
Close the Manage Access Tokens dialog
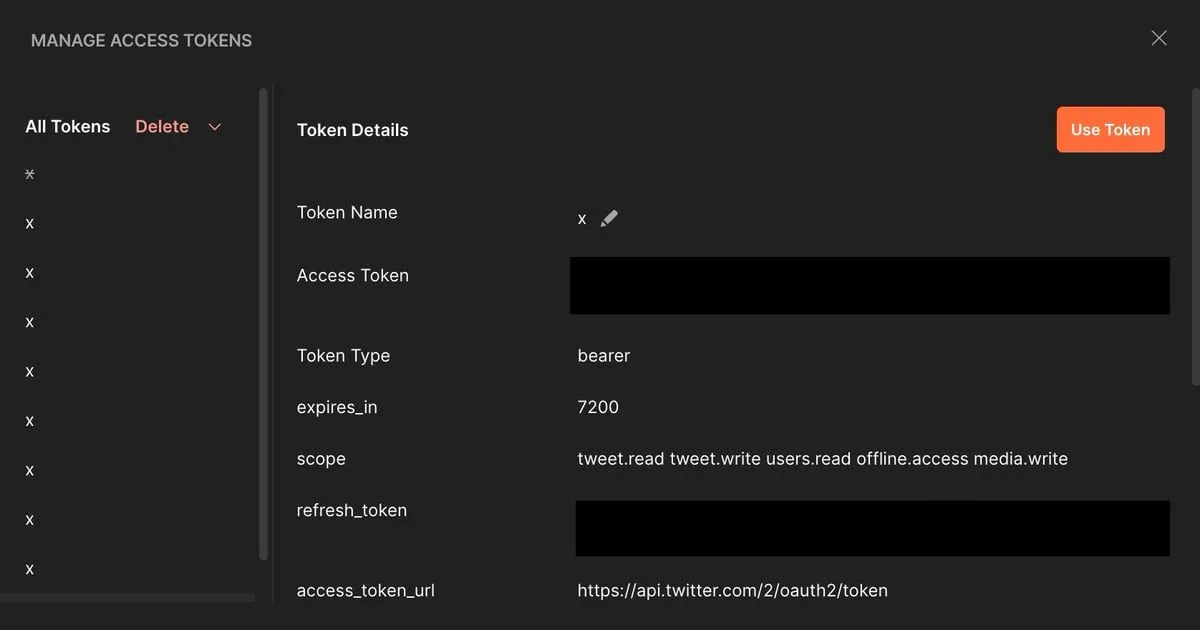[x=1158, y=38]
